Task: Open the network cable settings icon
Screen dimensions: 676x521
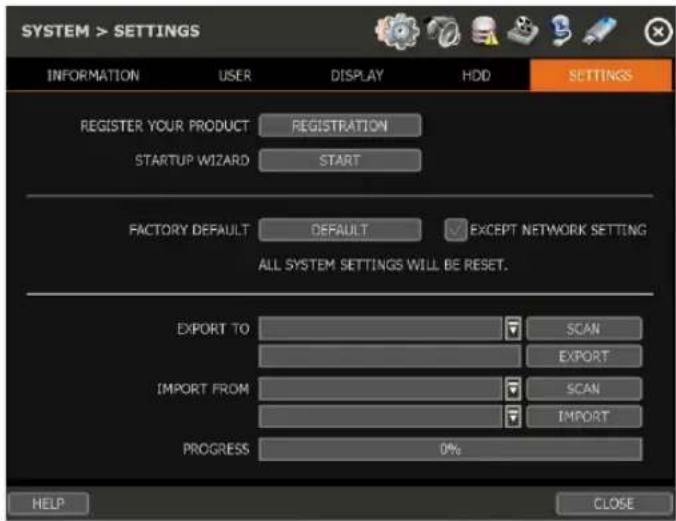Action: (x=561, y=30)
